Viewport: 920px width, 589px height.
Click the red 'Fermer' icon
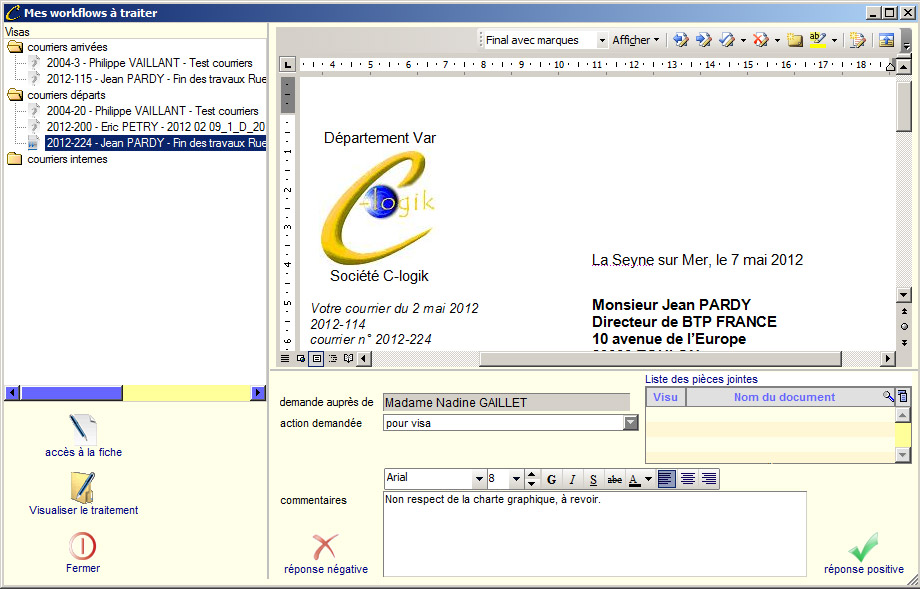[83, 546]
